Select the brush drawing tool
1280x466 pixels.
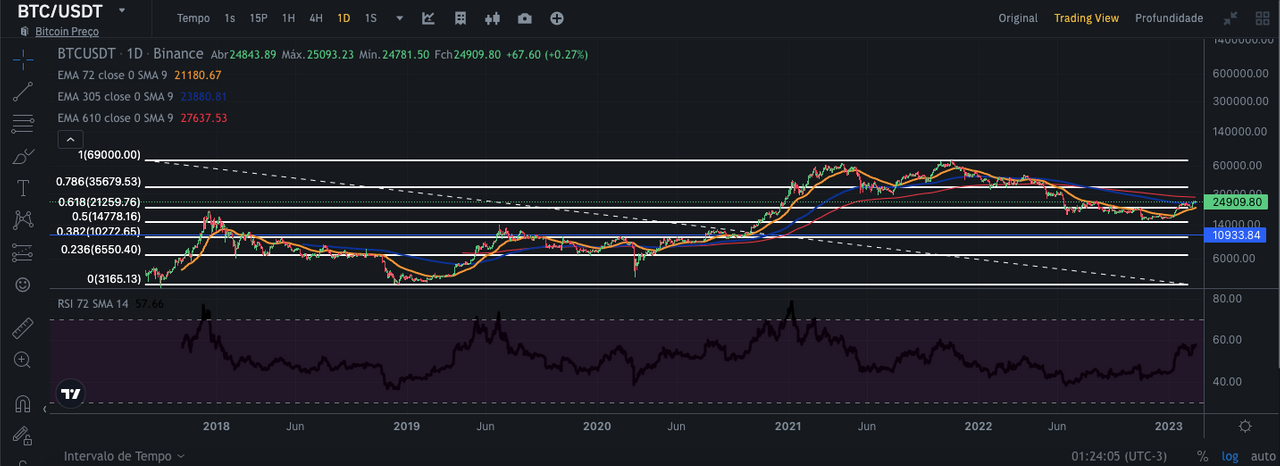pyautogui.click(x=23, y=157)
